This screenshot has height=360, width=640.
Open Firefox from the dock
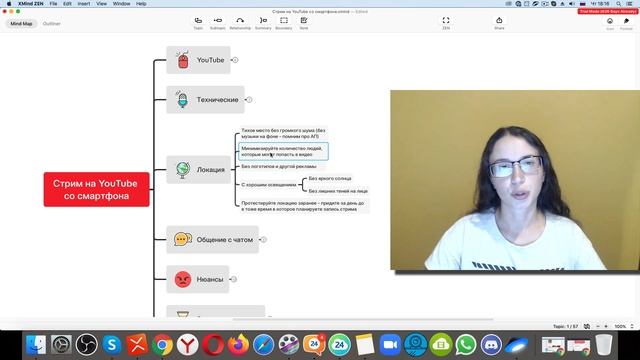[238, 345]
